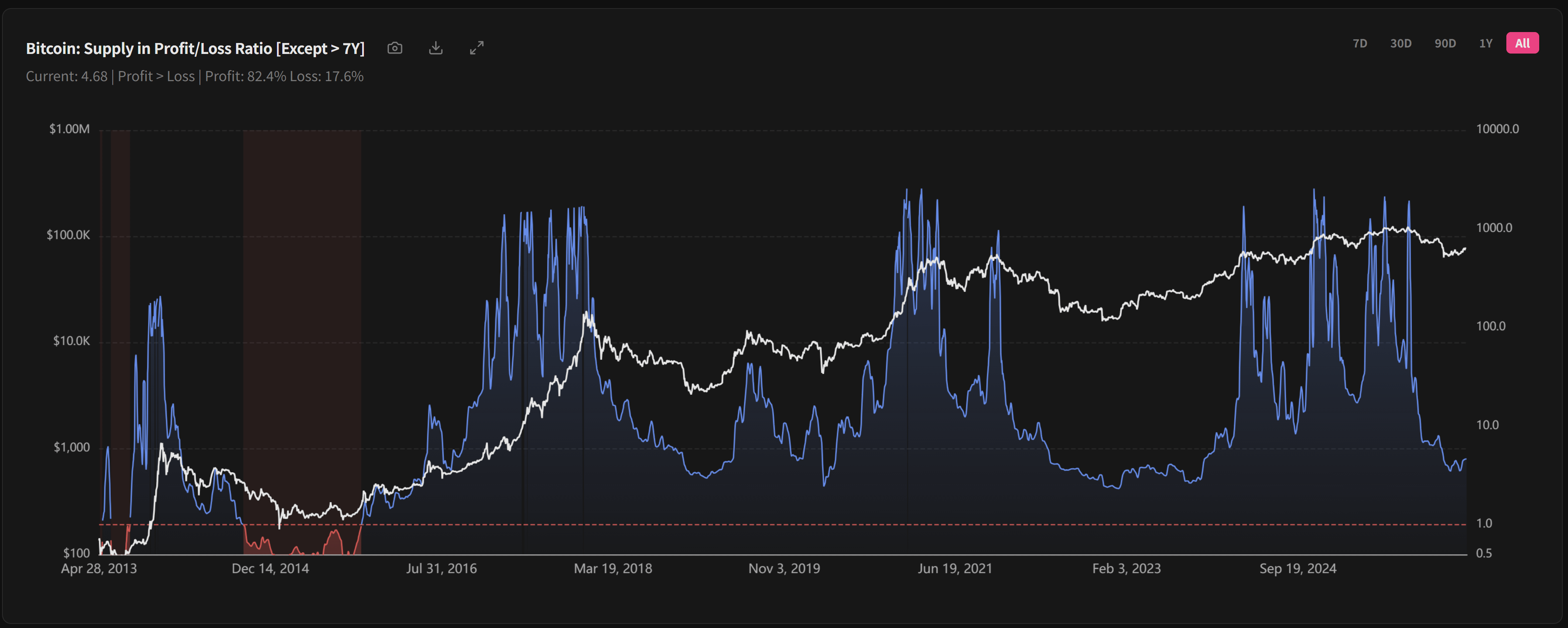Click the 'Jul 31, 2016' date label

pos(441,569)
